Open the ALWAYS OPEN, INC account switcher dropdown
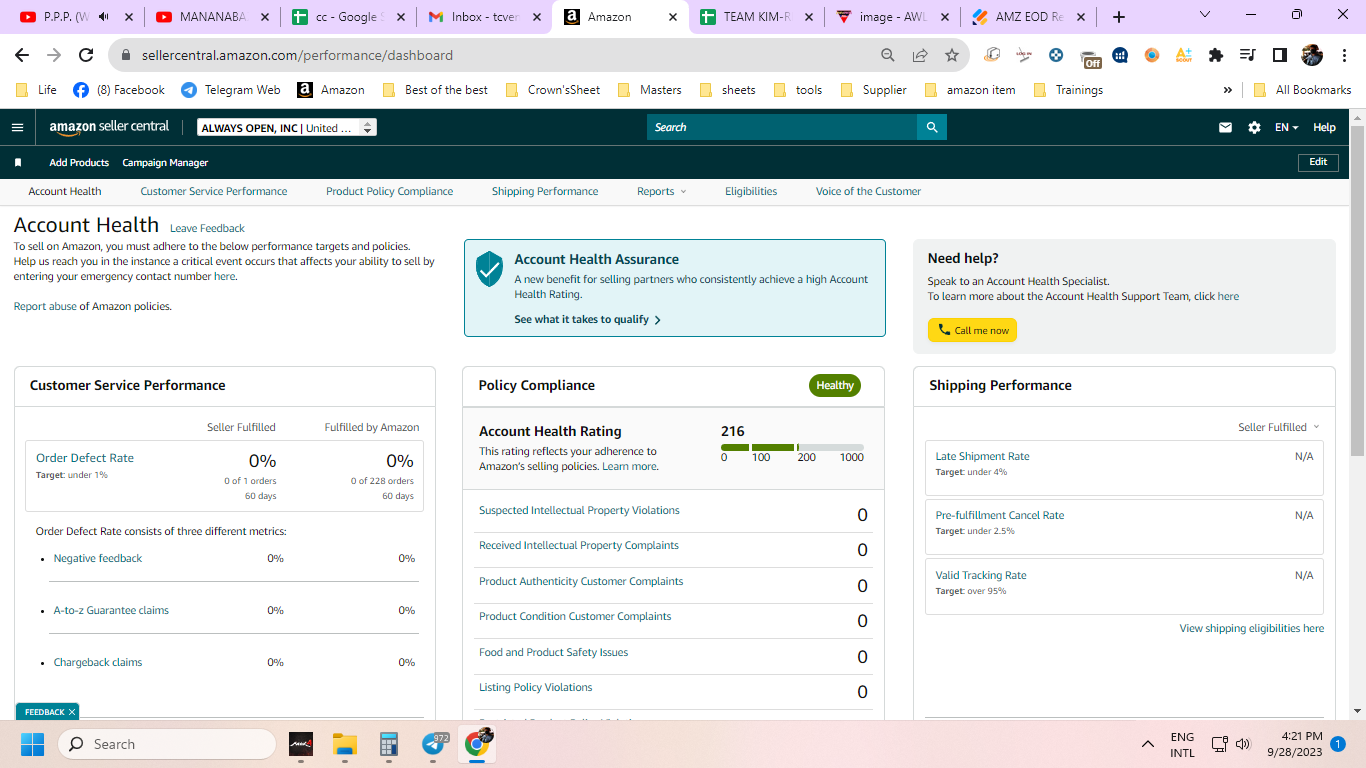Viewport: 1366px width, 768px height. 287,128
